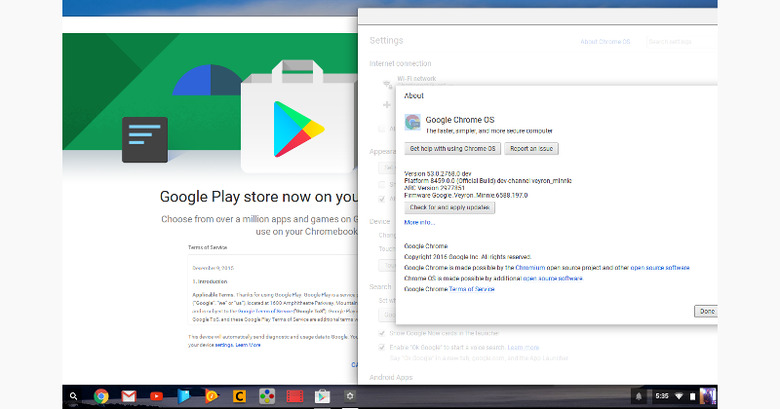Open the YouTube shelf icon
Image resolution: width=780 pixels, height=409 pixels.
pyautogui.click(x=156, y=396)
